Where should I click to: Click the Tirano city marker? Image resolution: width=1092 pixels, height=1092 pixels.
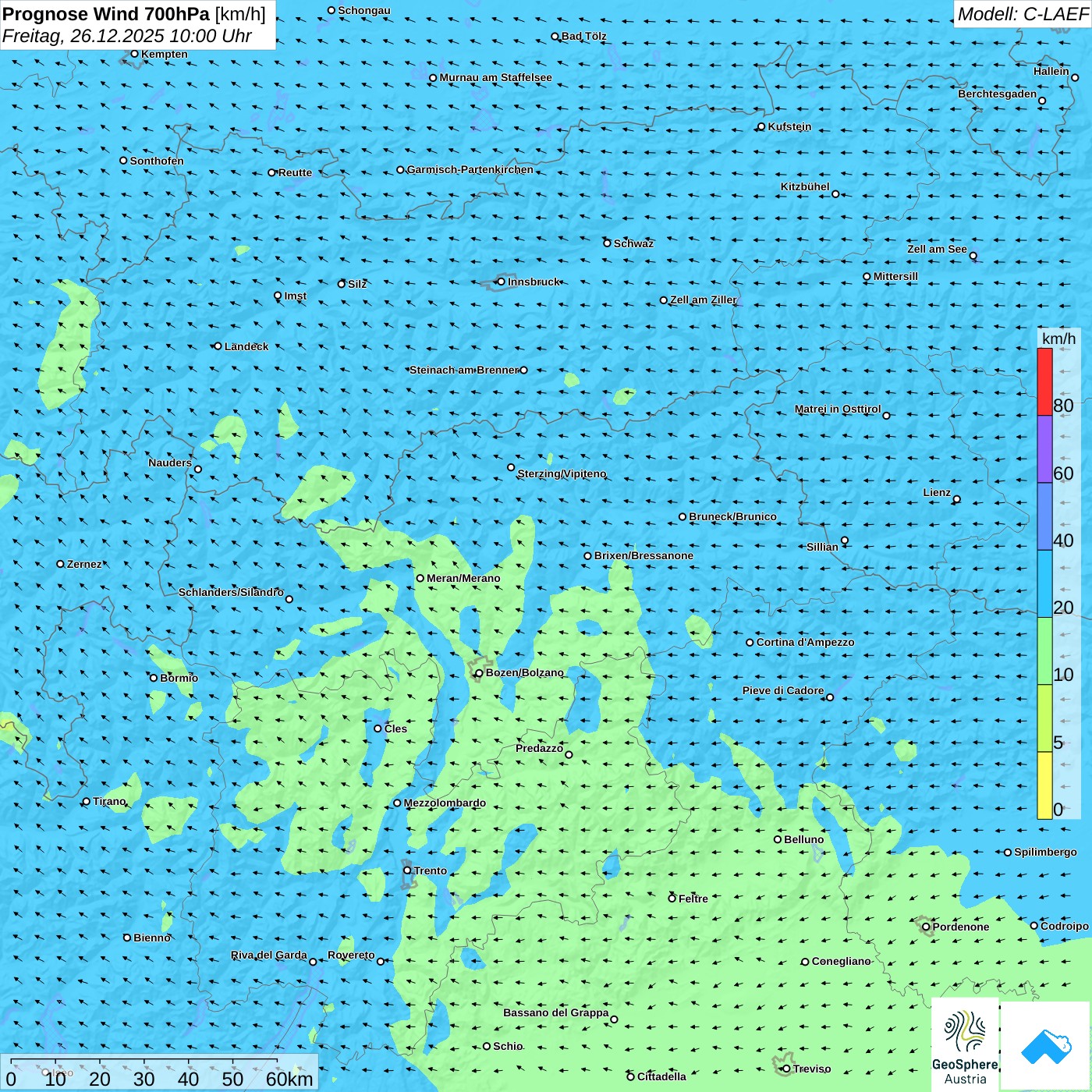tap(87, 802)
